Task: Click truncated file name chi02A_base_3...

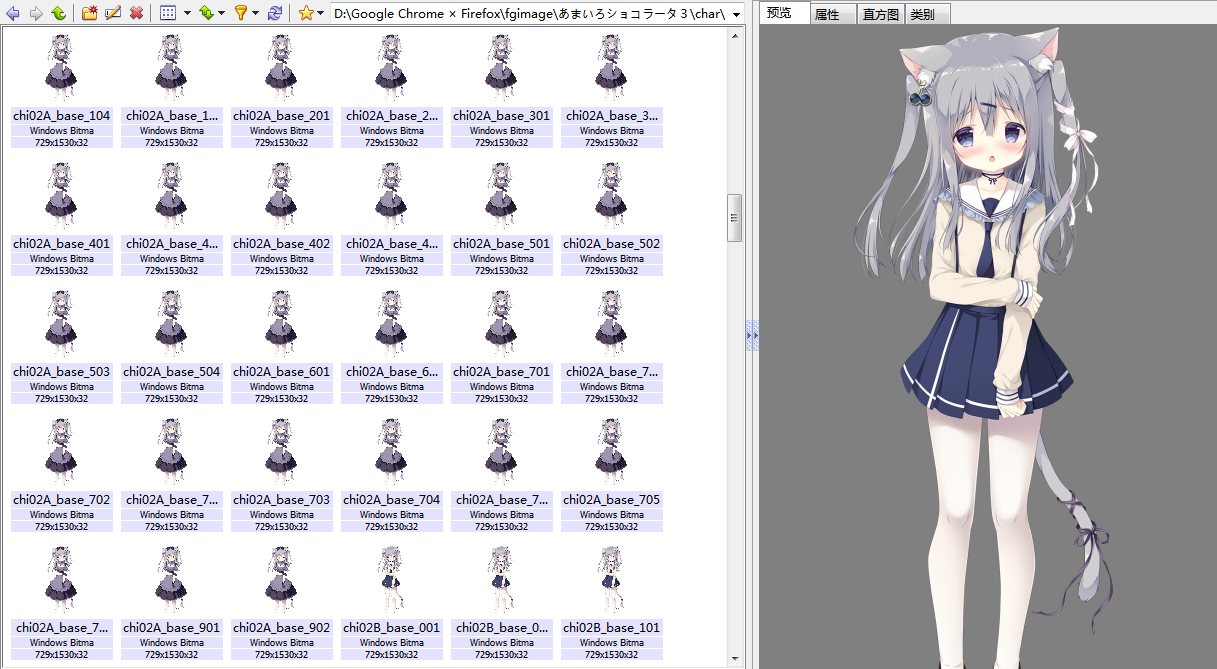Action: coord(611,116)
